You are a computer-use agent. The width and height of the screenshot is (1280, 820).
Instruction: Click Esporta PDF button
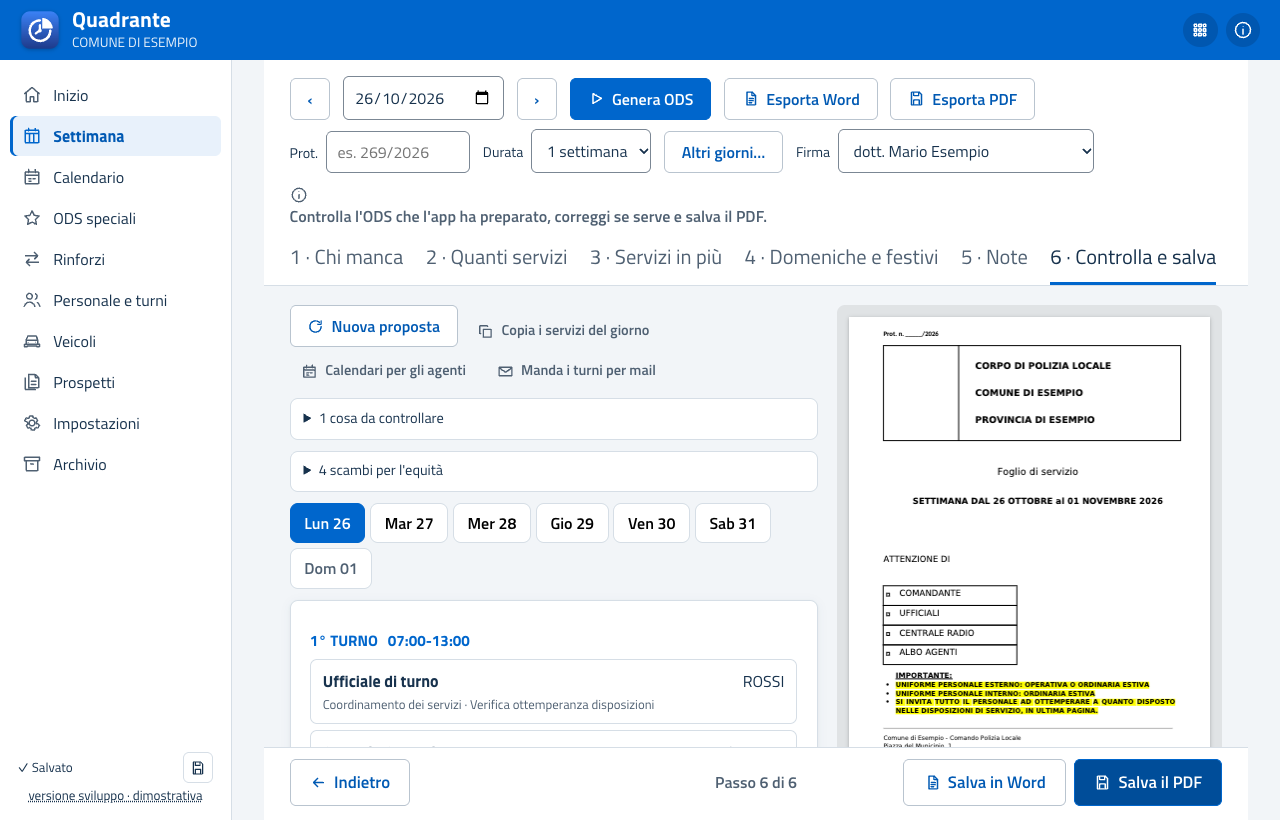click(962, 99)
